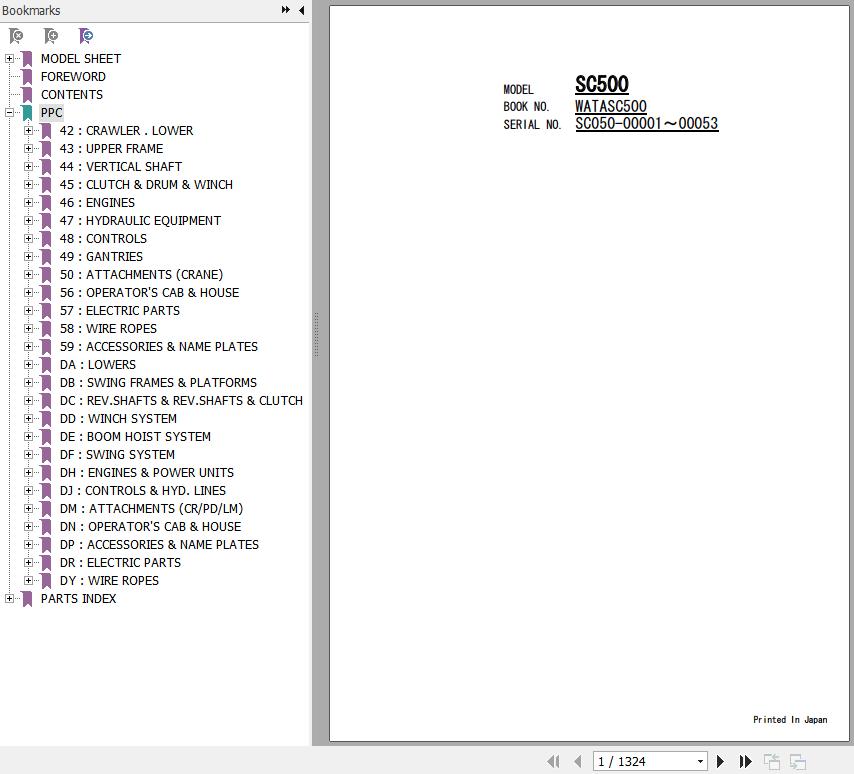Click the serial number SC050-00001~00053
Screen dimensions: 854x774
(x=646, y=124)
